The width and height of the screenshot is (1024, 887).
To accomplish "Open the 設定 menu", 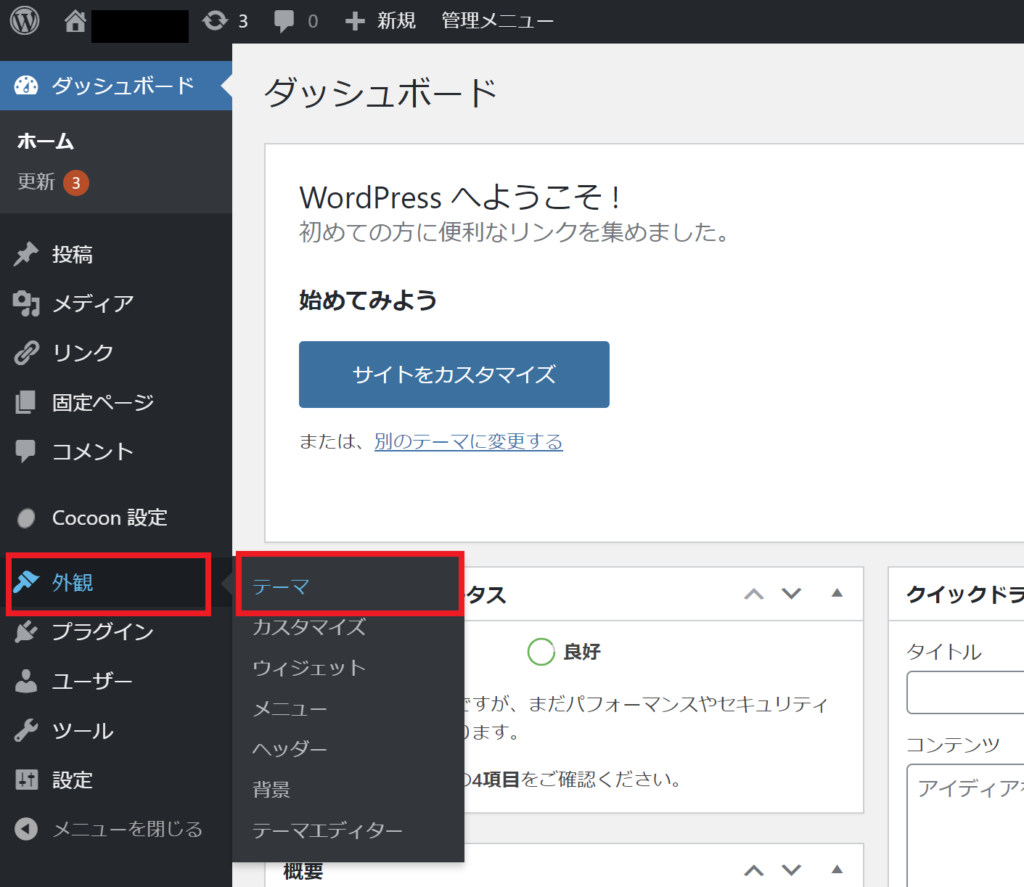I will tap(116, 780).
